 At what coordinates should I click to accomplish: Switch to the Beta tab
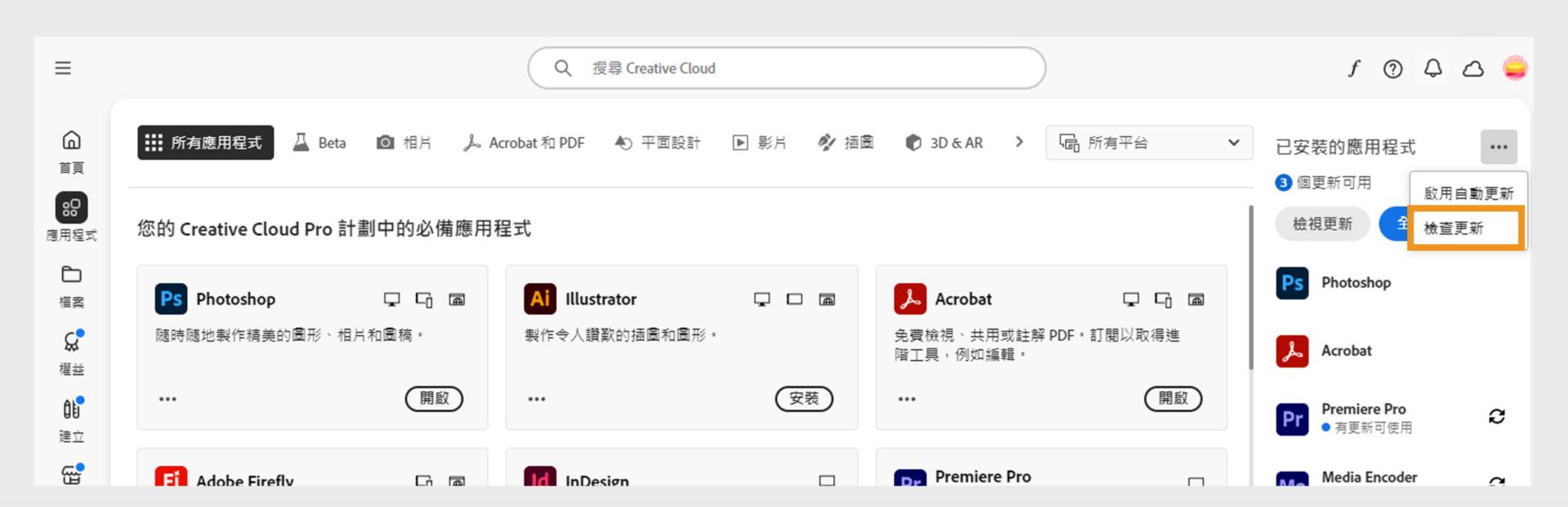[x=320, y=143]
